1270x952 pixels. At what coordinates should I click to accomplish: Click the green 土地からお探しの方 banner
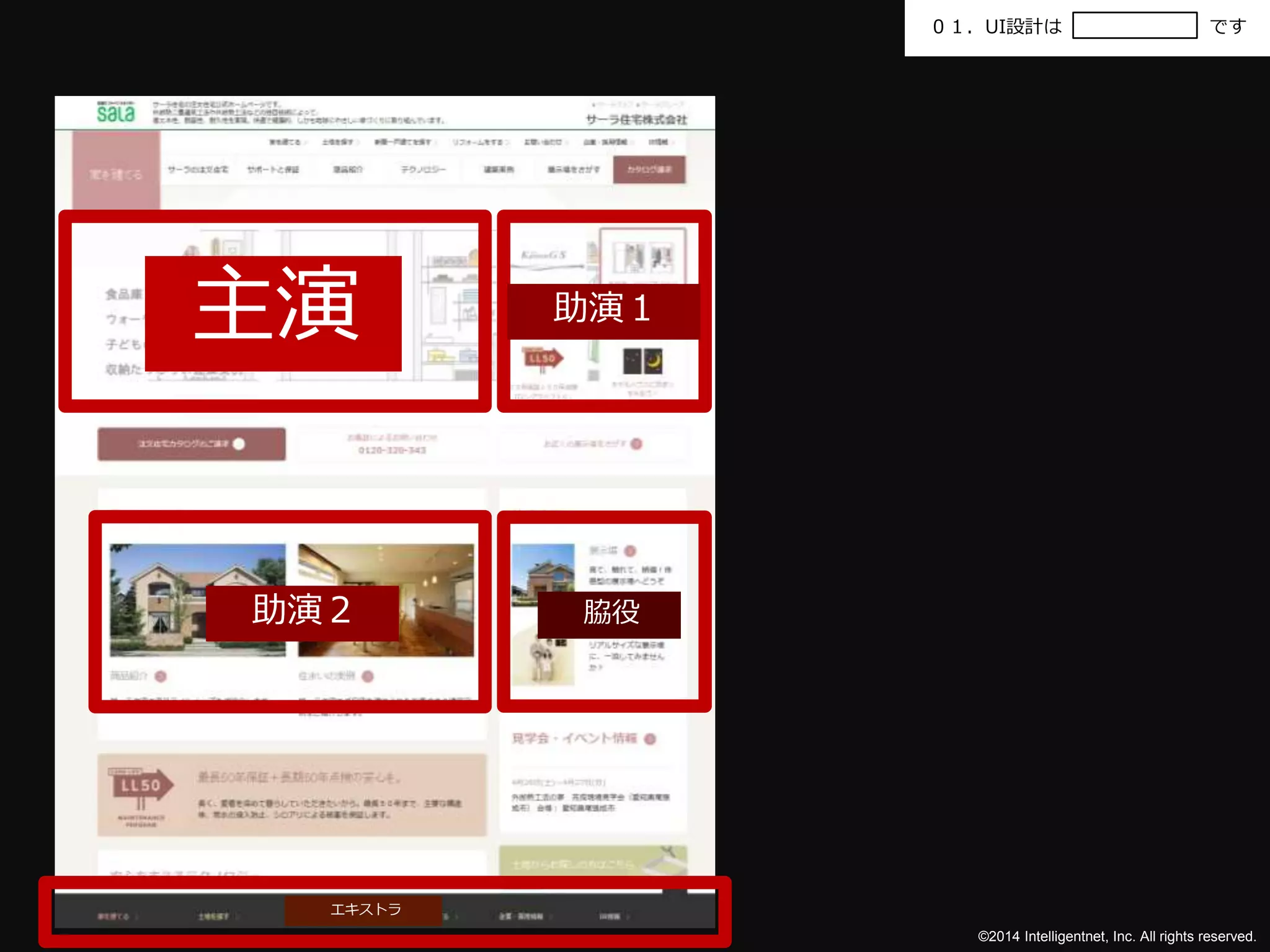(593, 861)
